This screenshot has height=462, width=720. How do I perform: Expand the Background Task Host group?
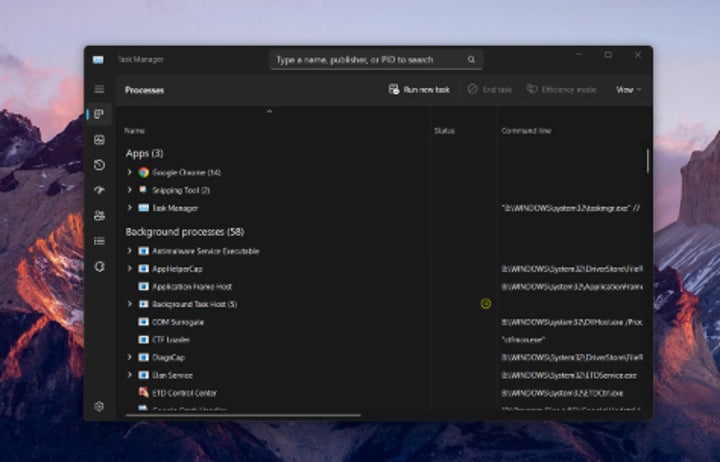click(129, 304)
